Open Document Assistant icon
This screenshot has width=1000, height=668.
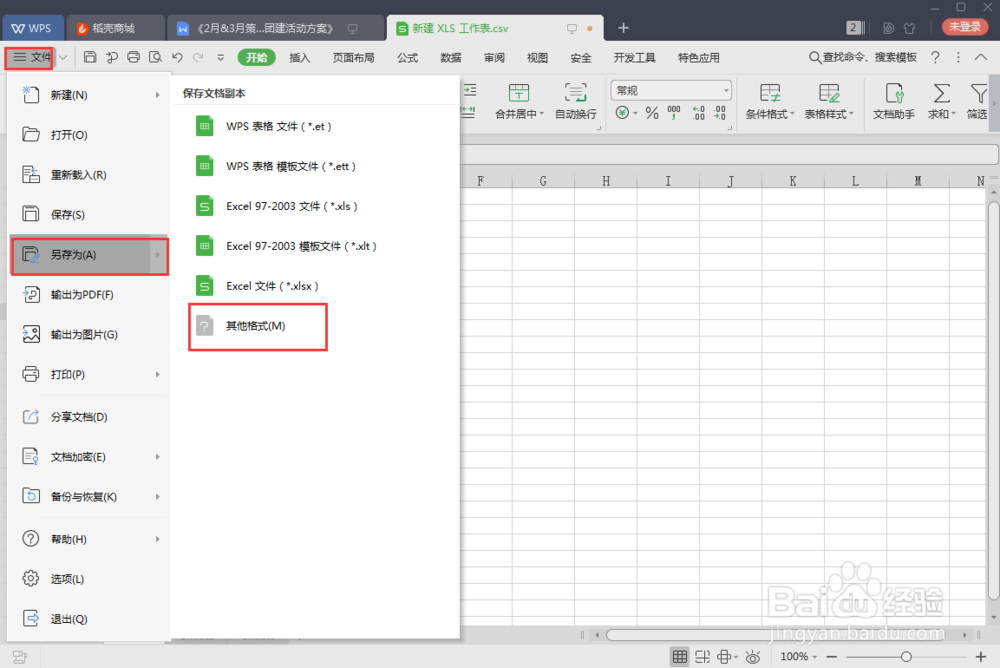[x=893, y=94]
